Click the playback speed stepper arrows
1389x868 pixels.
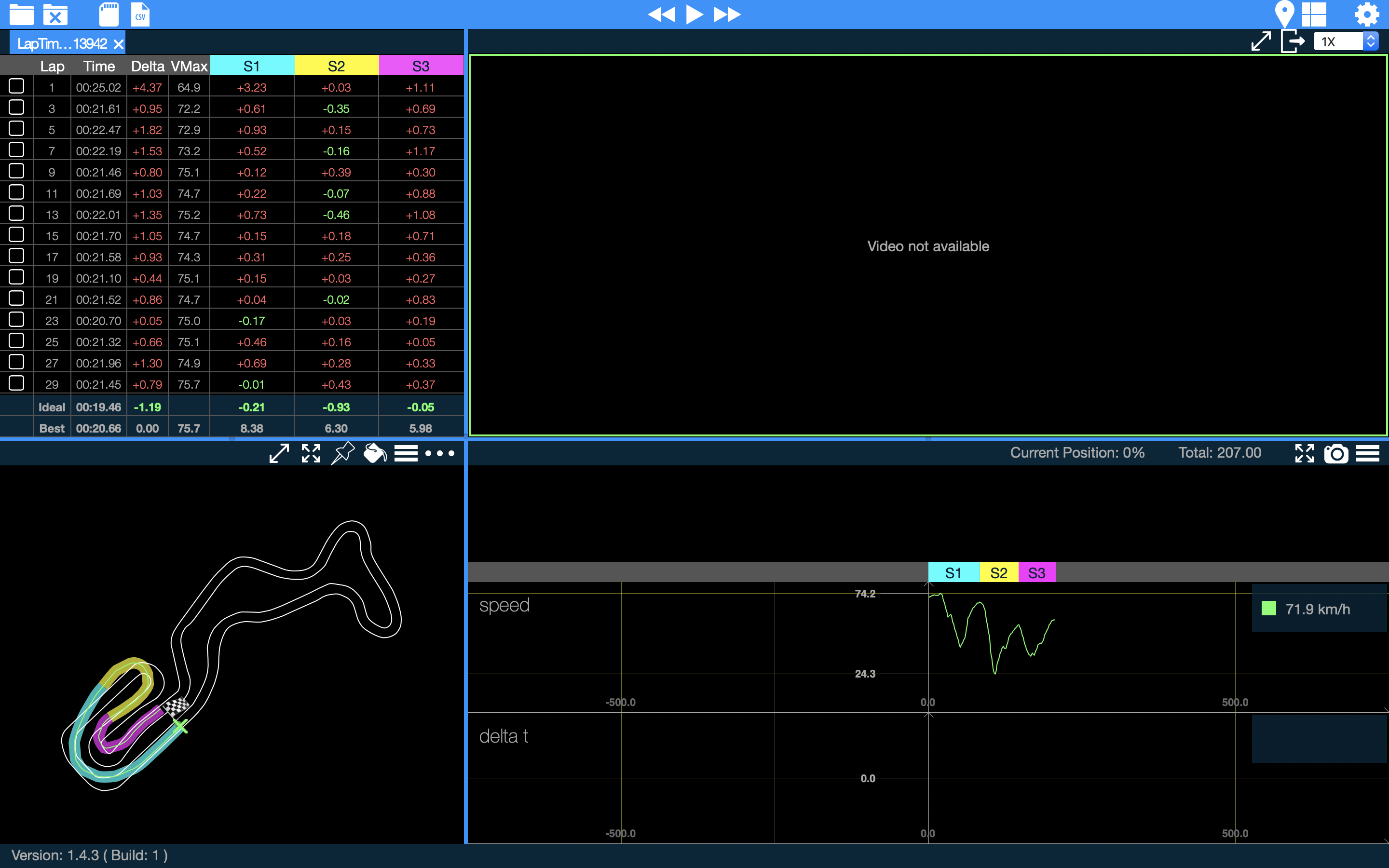pyautogui.click(x=1371, y=41)
